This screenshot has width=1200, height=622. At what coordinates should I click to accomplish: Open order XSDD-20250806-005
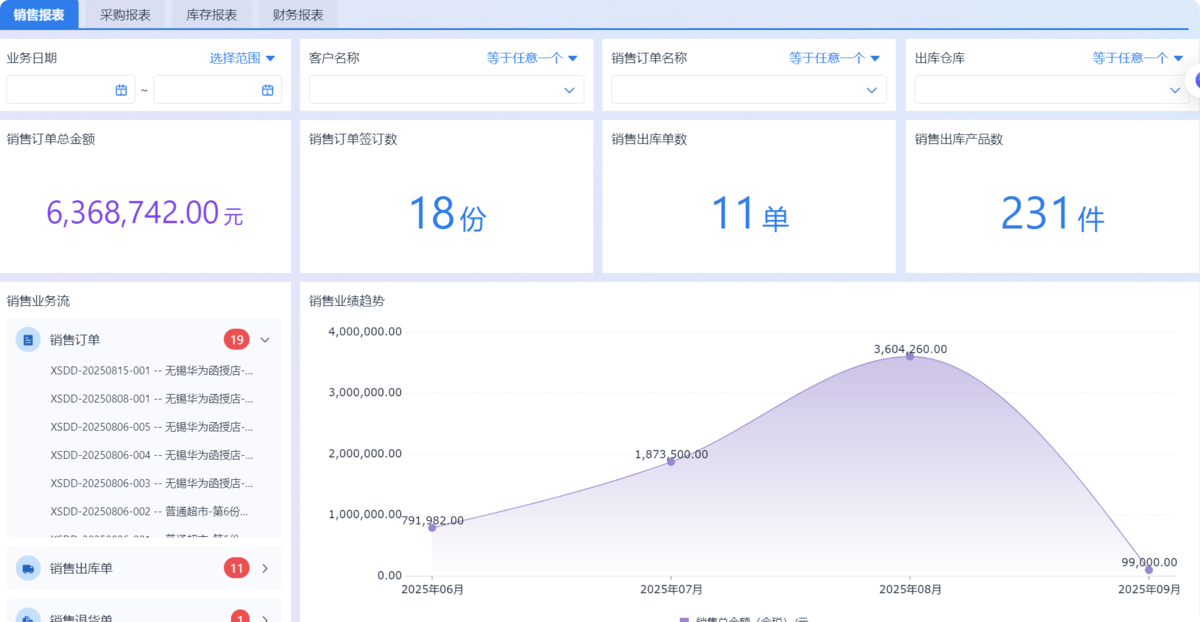[x=152, y=426]
